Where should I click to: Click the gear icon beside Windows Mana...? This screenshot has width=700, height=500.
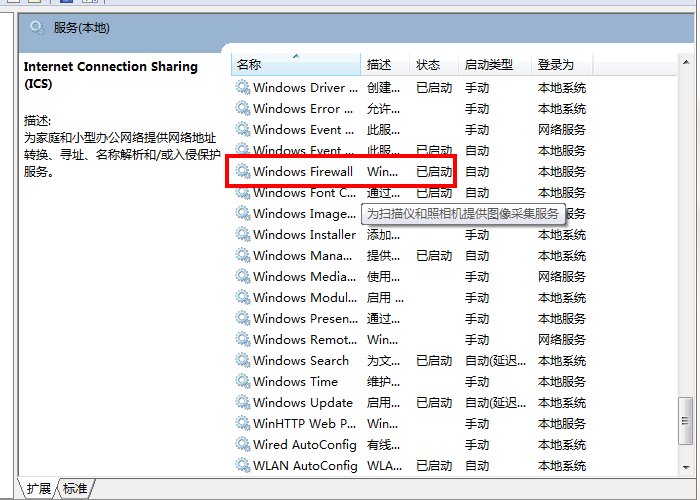point(242,255)
